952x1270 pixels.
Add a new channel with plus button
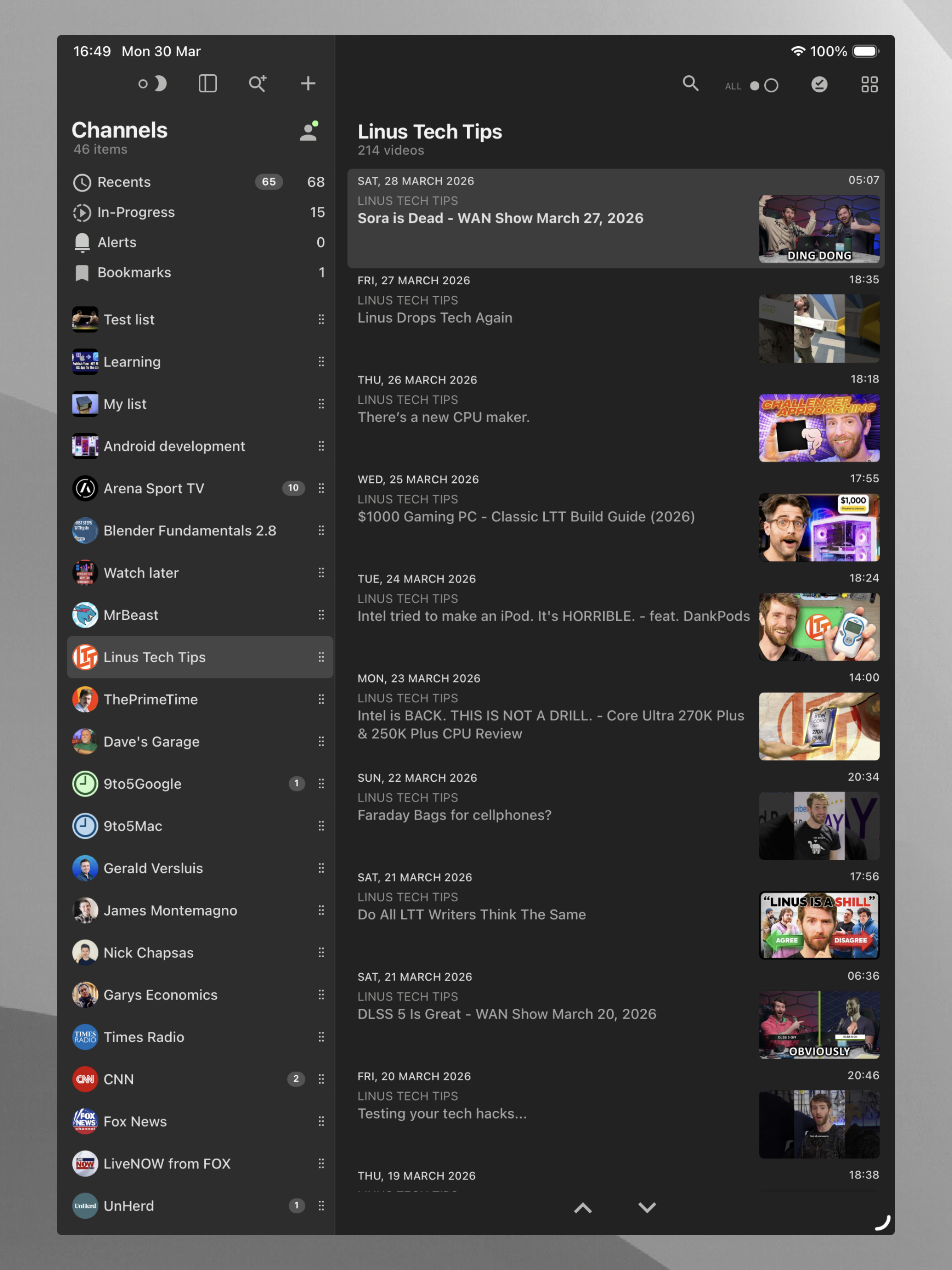pos(308,84)
